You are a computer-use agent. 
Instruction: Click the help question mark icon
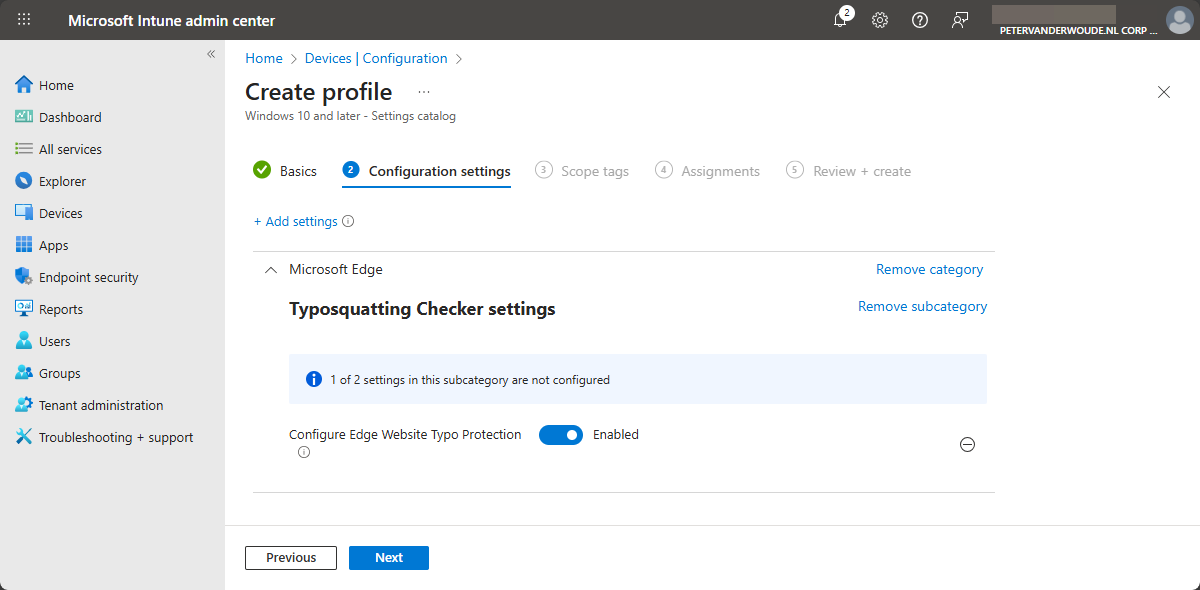(x=920, y=20)
